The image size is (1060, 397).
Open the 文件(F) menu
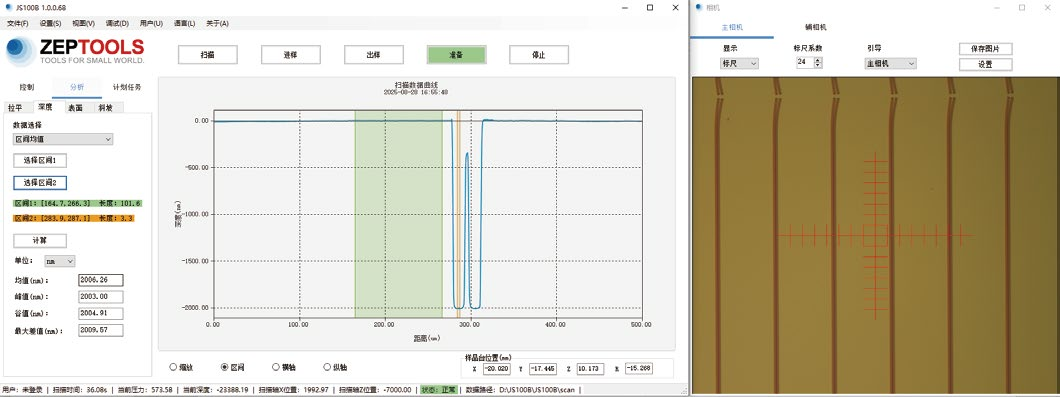coord(18,23)
